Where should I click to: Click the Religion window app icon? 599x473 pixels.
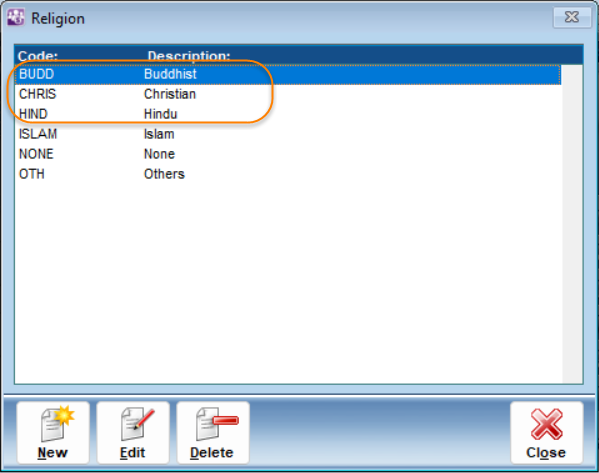tap(16, 17)
